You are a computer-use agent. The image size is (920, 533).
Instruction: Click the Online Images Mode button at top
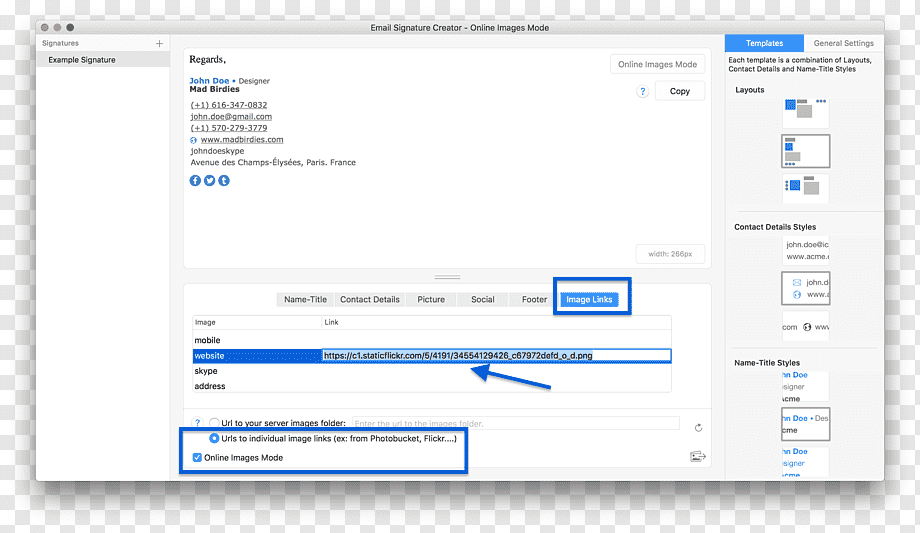657,64
